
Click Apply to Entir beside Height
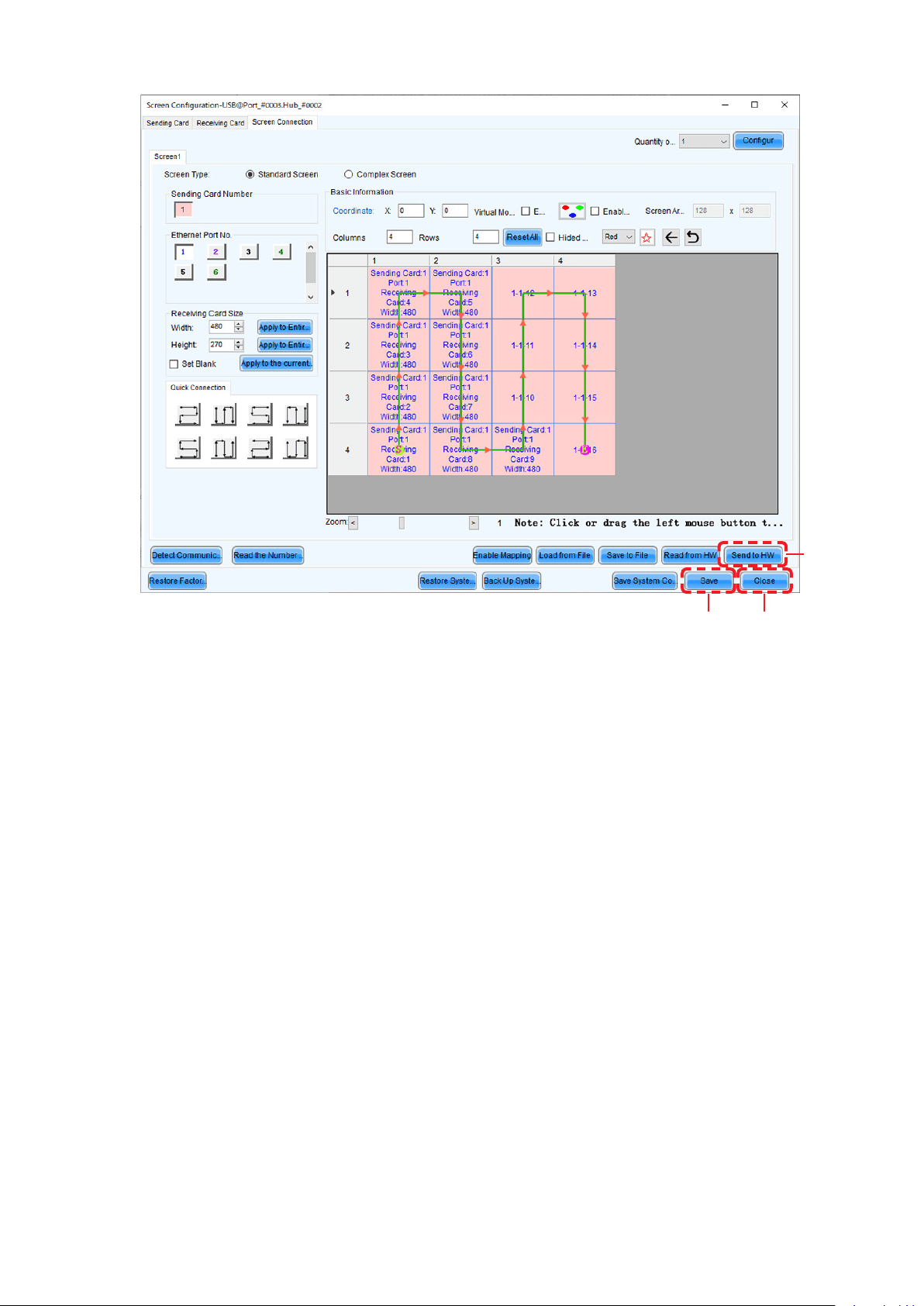284,345
